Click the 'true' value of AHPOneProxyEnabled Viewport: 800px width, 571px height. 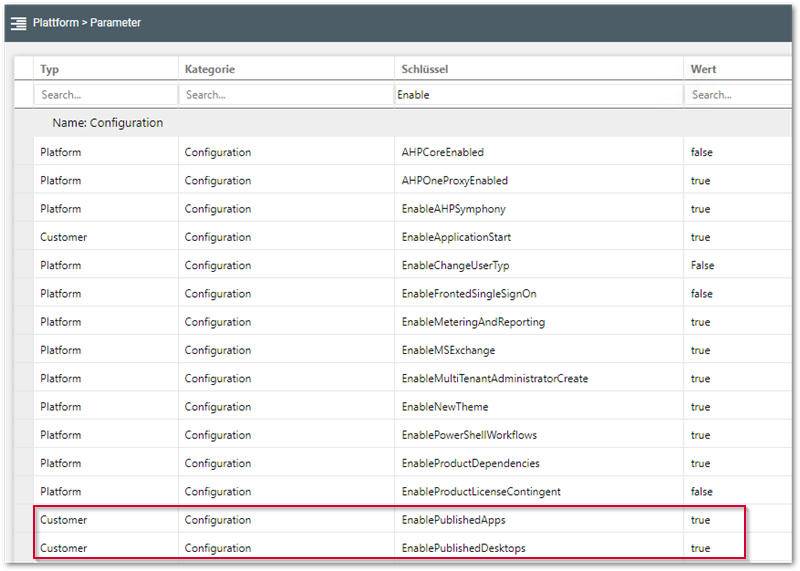[x=700, y=181]
